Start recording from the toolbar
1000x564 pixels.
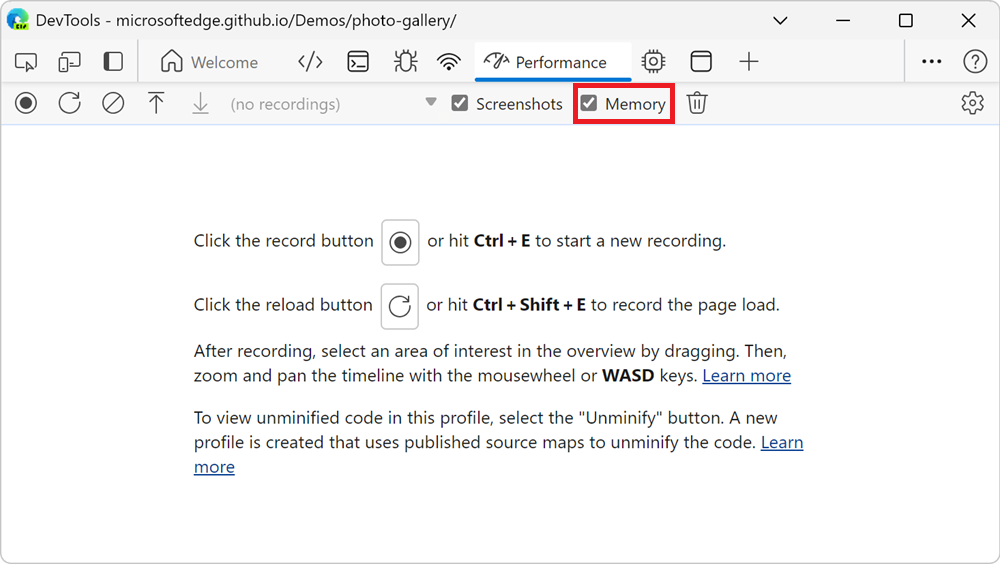26,103
